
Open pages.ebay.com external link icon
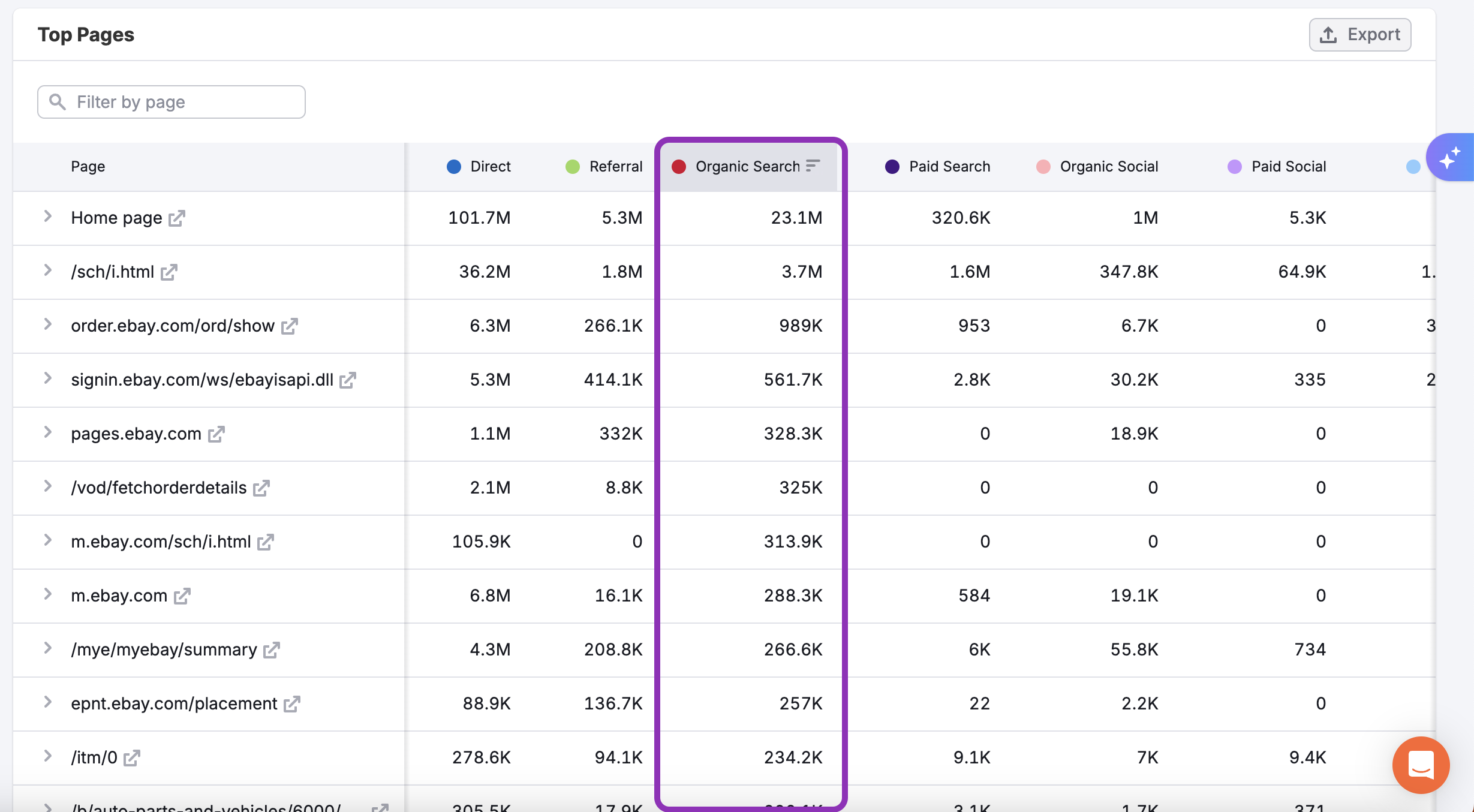tap(216, 434)
